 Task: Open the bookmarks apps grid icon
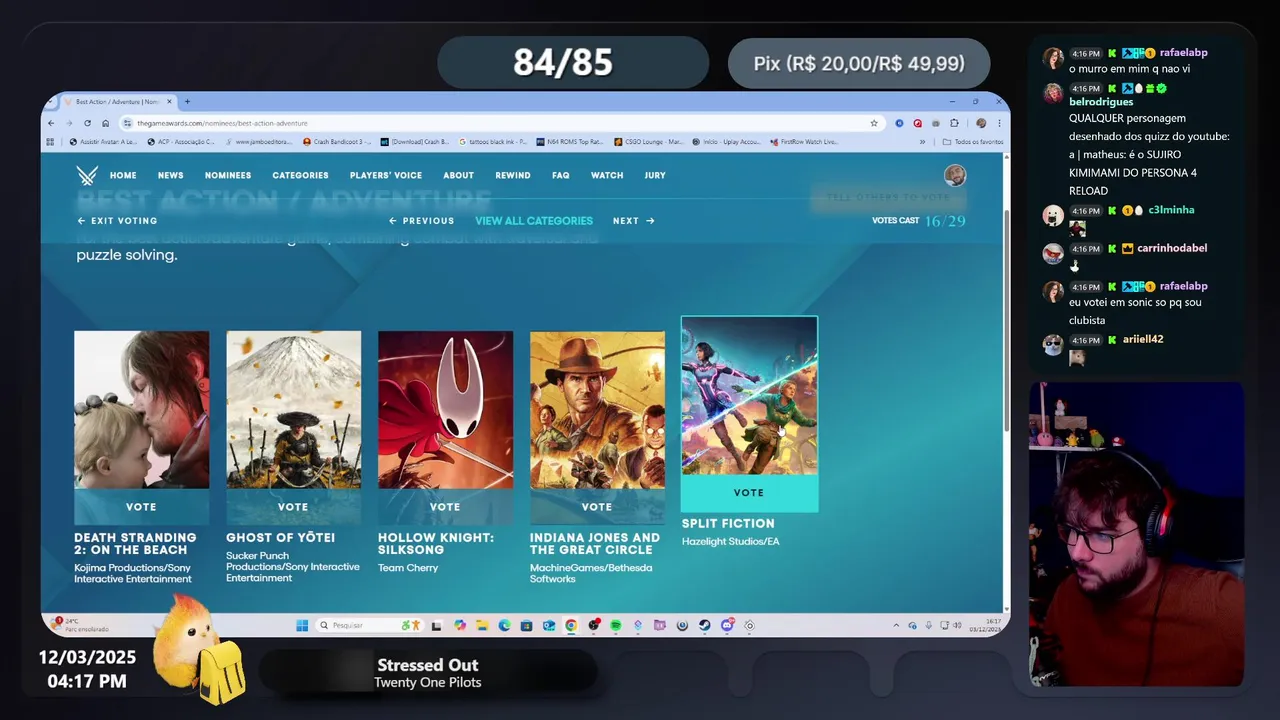50,142
